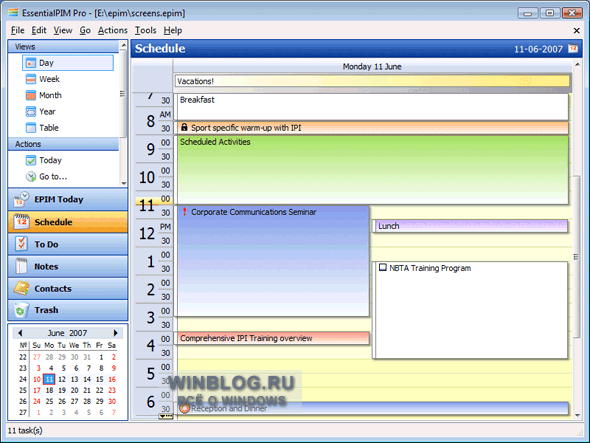Click lock icon on Sport specific warm-up
The height and width of the screenshot is (443, 590).
(184, 127)
